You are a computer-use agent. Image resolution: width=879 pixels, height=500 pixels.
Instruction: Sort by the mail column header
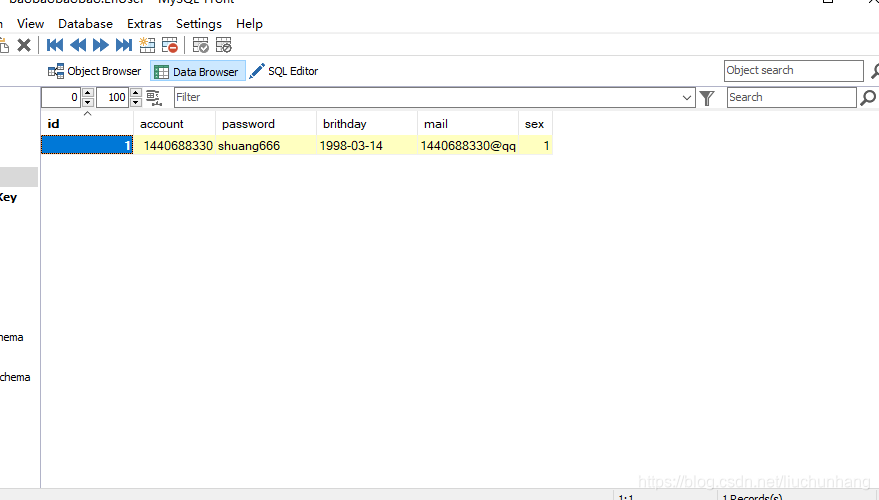(x=468, y=124)
